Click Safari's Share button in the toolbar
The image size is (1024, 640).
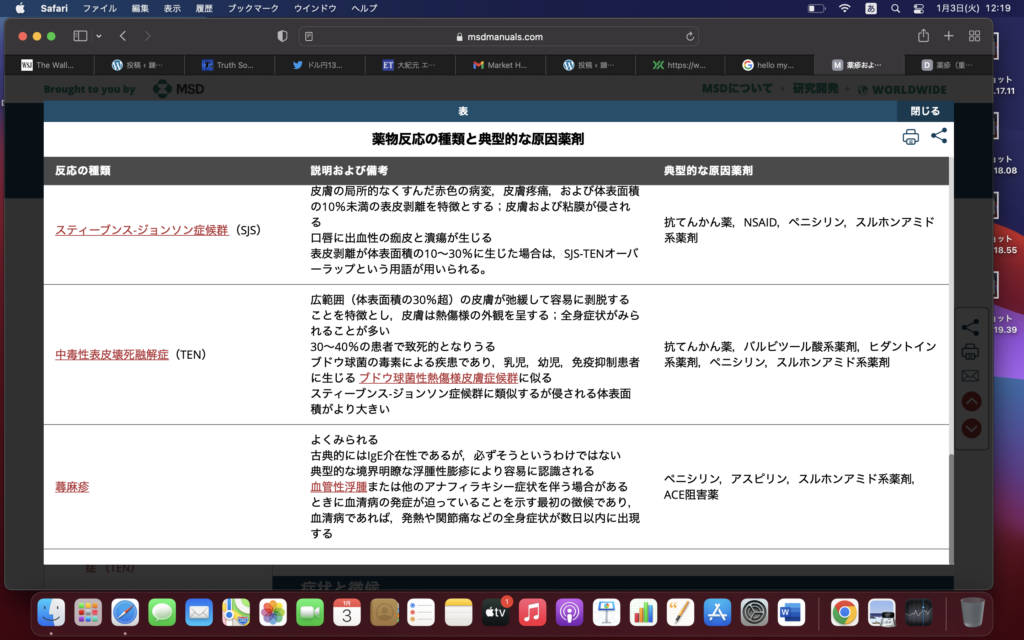[x=922, y=36]
